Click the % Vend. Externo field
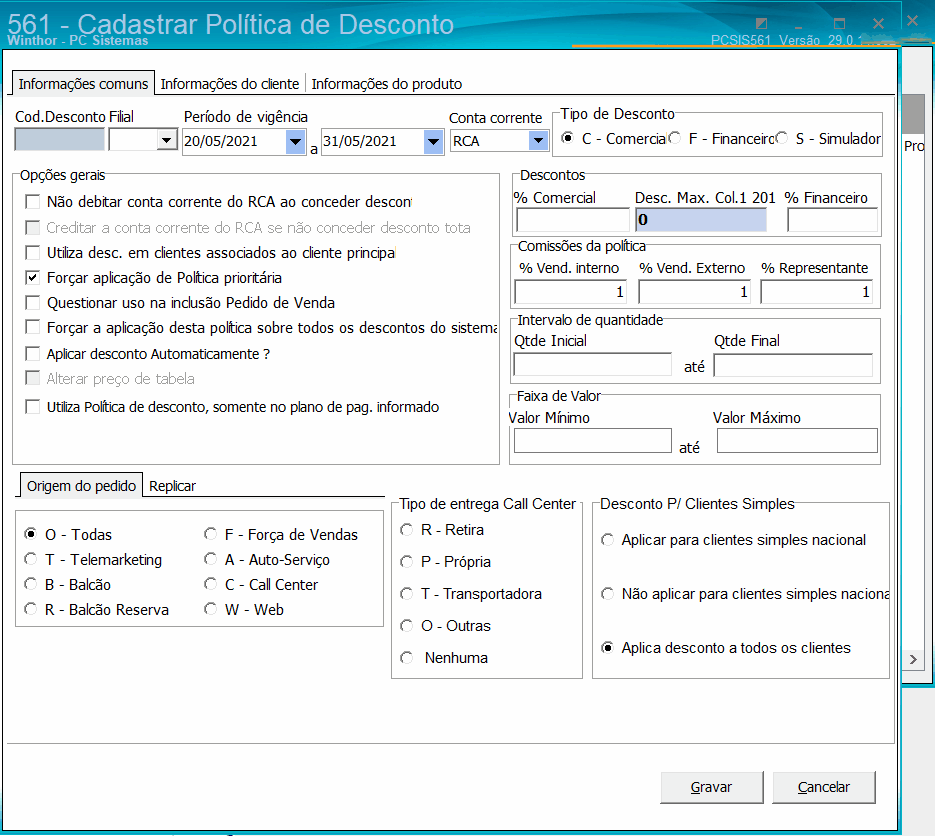 [694, 292]
